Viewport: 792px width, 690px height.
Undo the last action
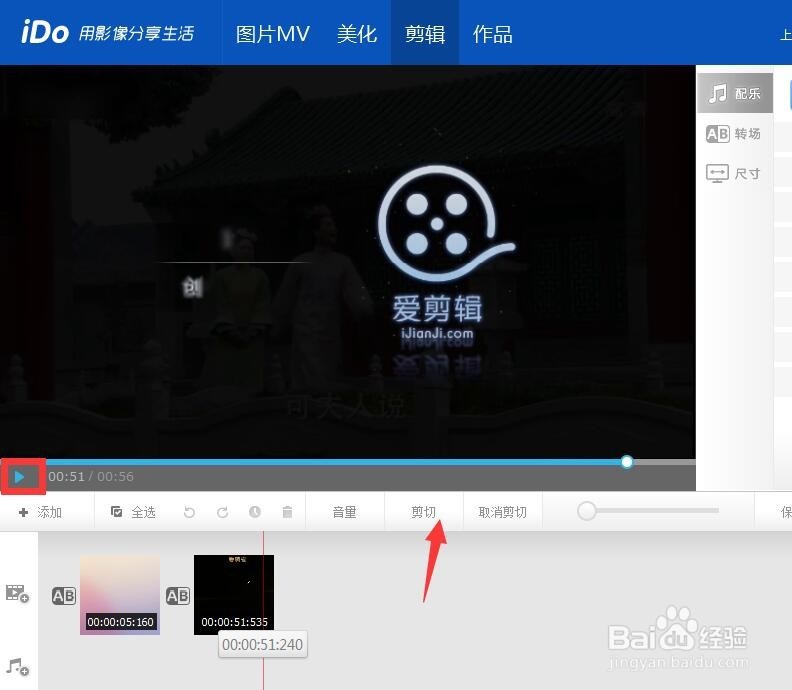pos(189,512)
